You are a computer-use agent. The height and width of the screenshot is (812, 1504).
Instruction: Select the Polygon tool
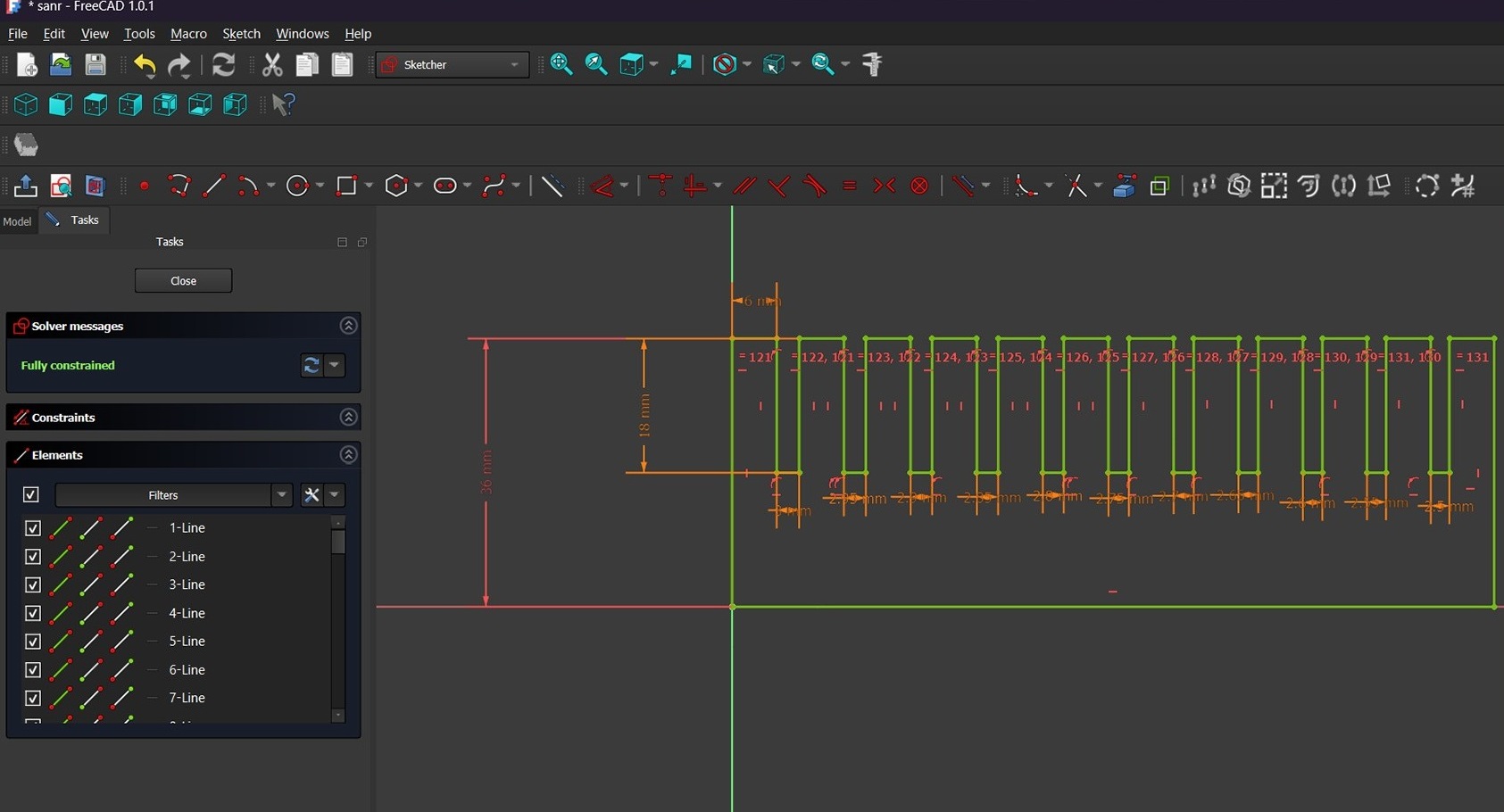coord(396,186)
